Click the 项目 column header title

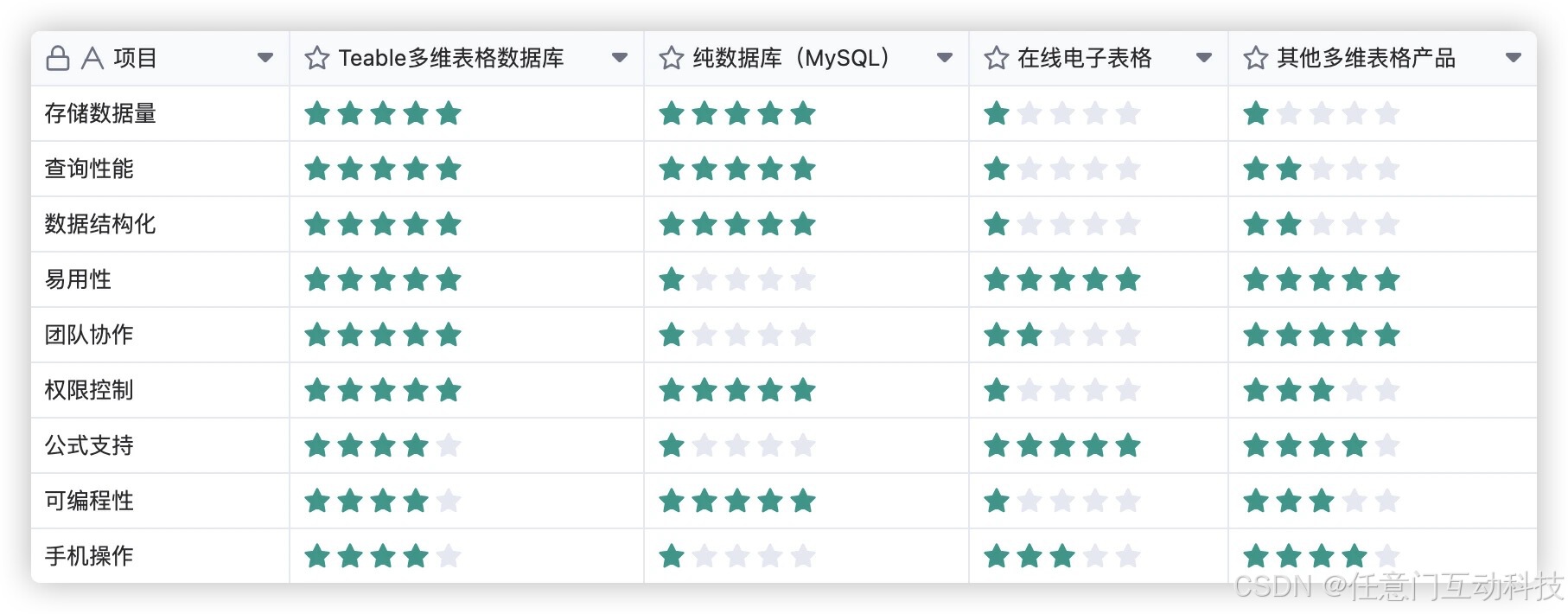click(x=135, y=58)
